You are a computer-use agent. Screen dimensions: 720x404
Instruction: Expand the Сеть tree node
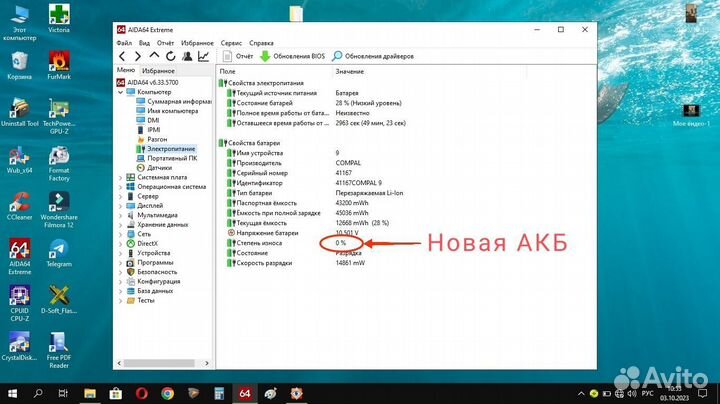click(x=121, y=234)
